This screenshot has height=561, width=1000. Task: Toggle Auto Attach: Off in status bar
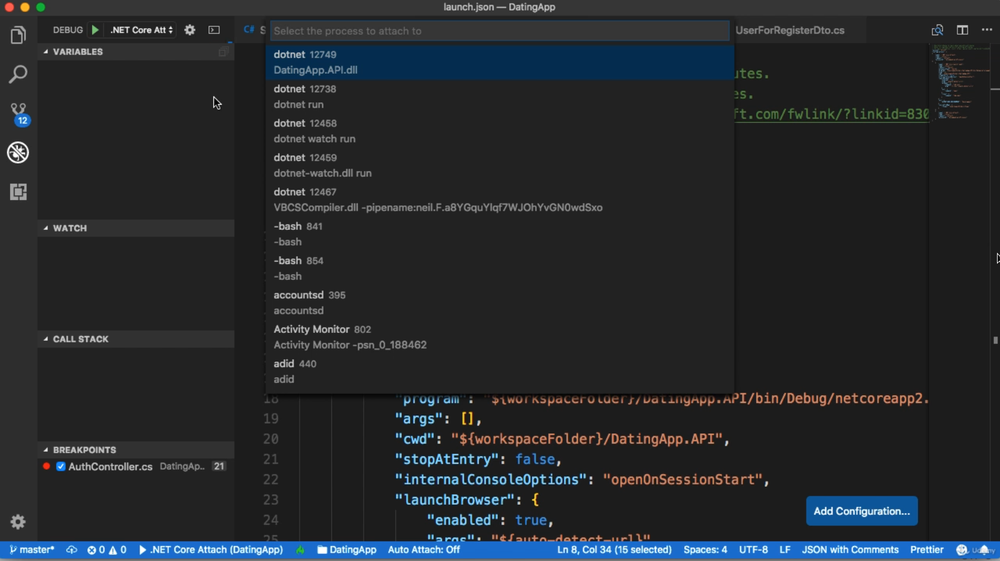423,550
